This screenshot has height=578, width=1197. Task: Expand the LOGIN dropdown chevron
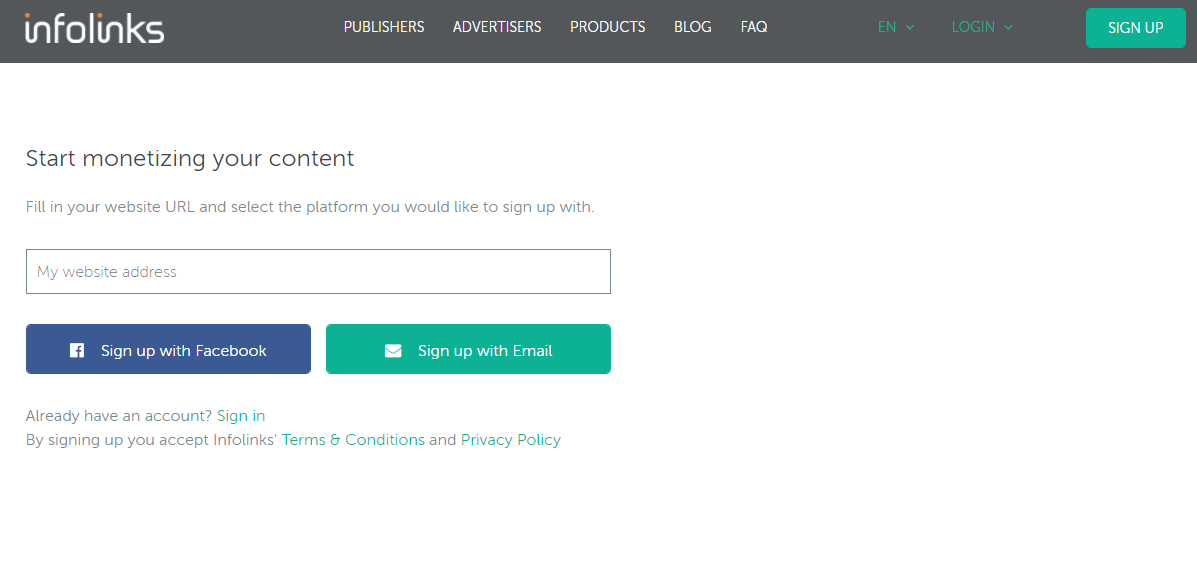click(1008, 27)
